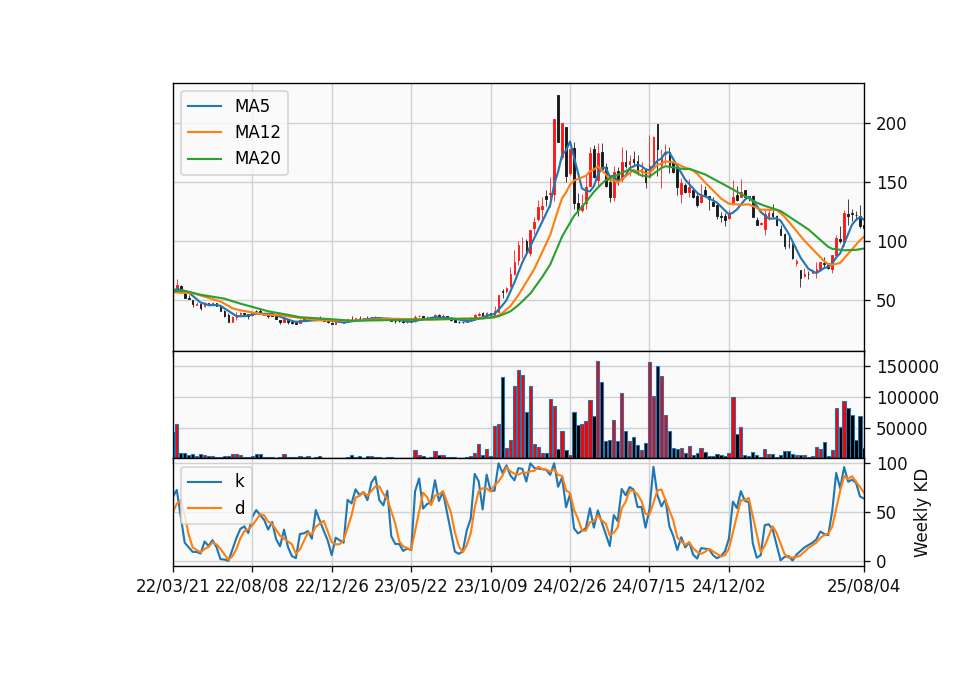Click the 100 price axis tick

(891, 242)
